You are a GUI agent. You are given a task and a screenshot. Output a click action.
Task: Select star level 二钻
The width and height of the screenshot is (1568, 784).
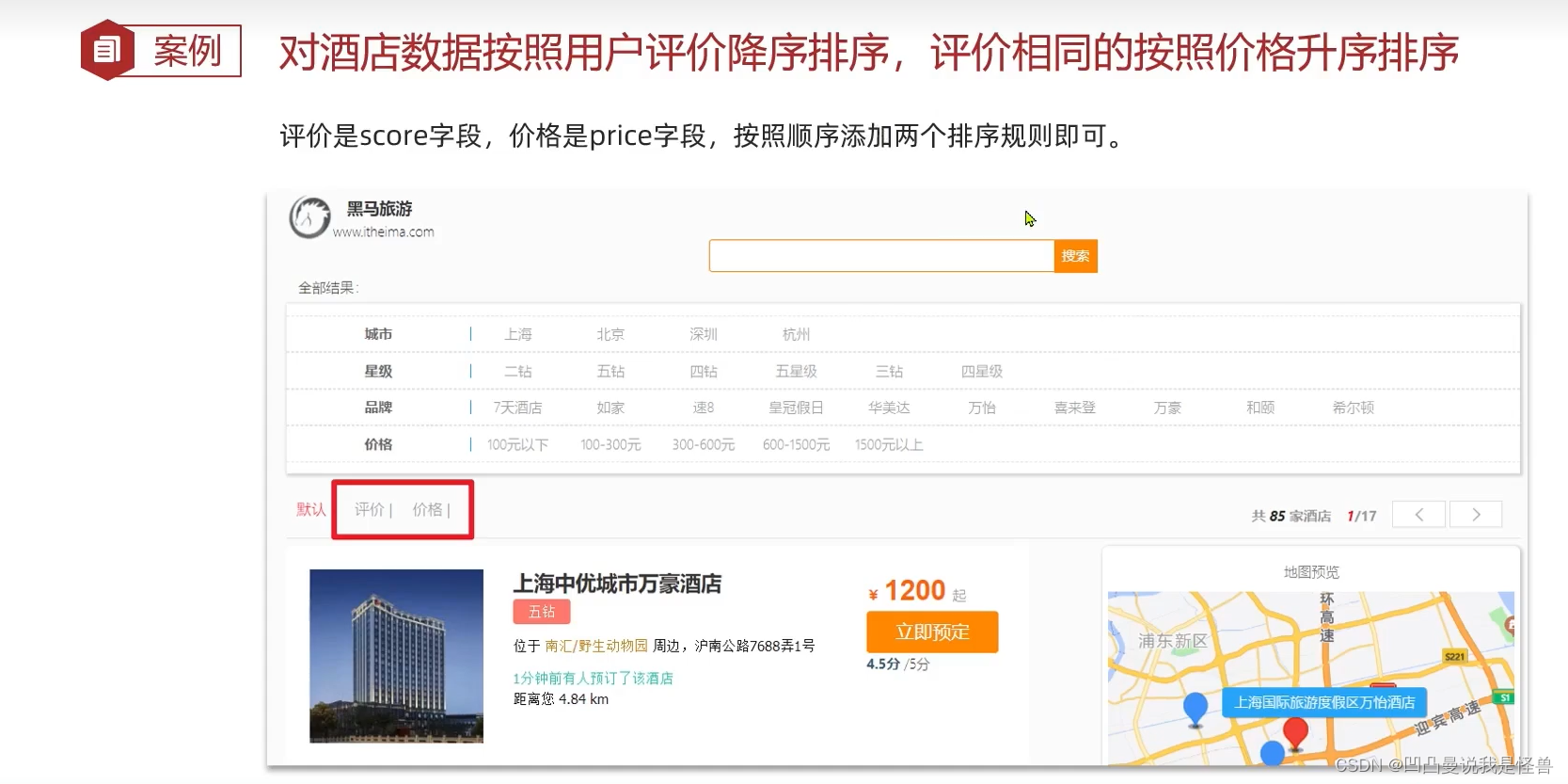[518, 371]
